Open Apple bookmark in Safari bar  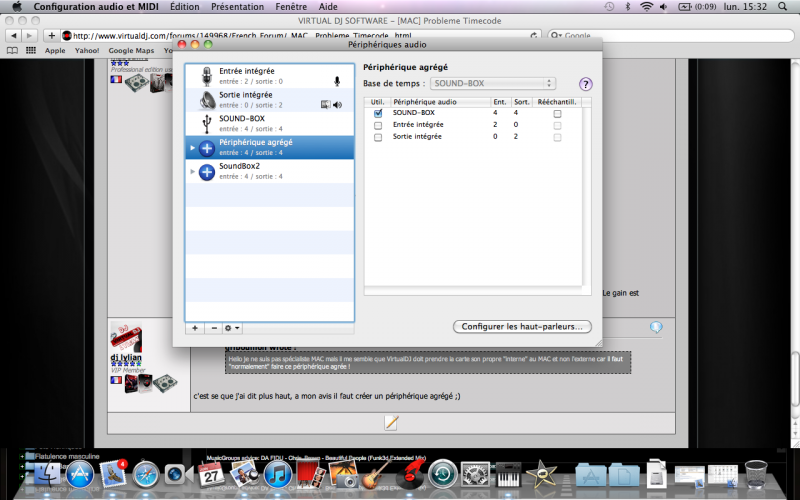(55, 51)
